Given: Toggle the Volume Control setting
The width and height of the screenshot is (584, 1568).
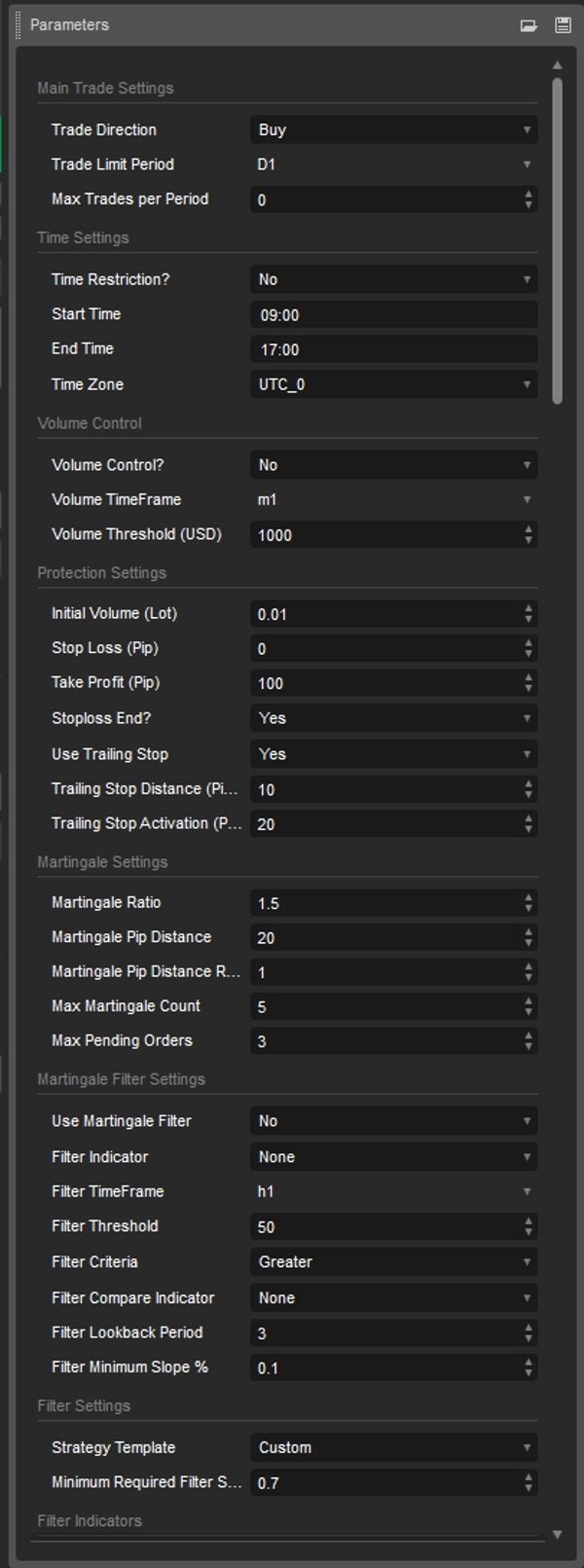Looking at the screenshot, I should 392,465.
